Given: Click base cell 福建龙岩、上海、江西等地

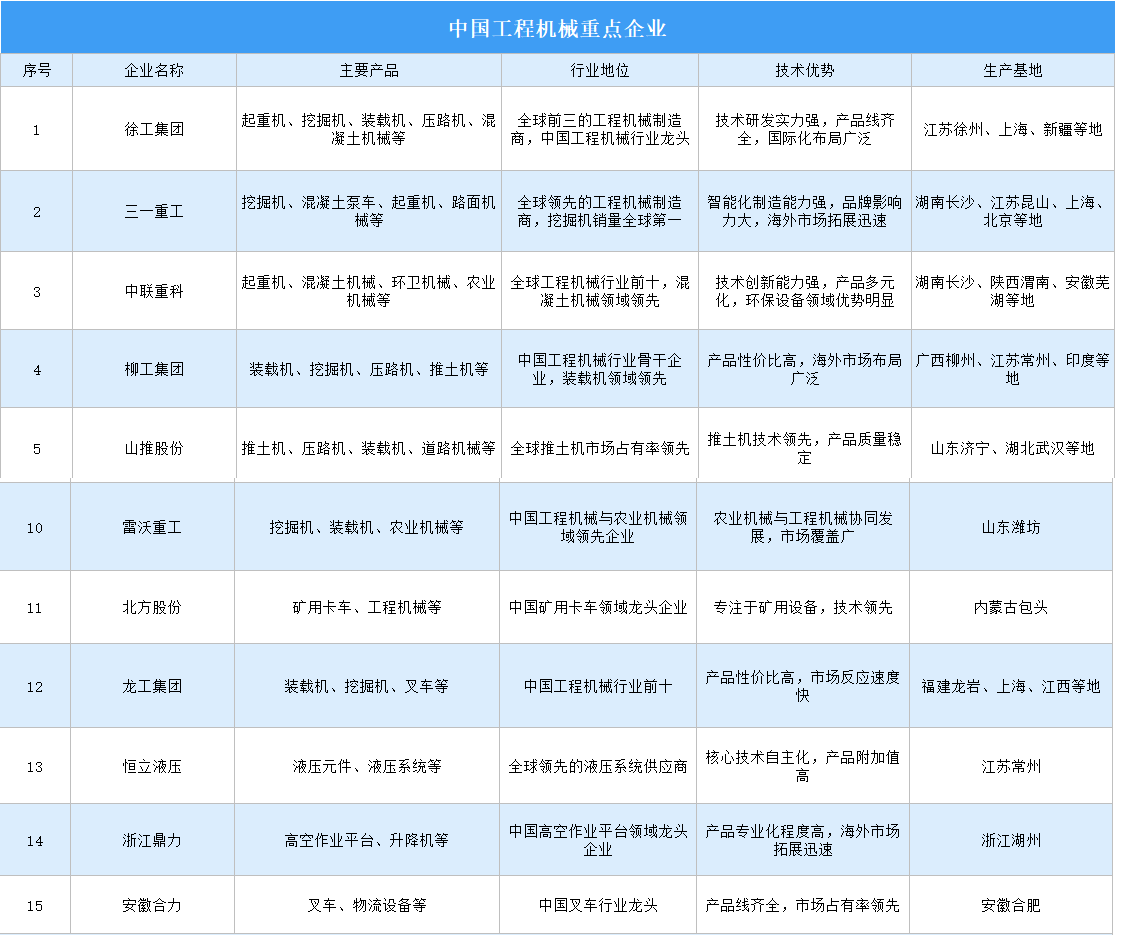Looking at the screenshot, I should pos(1011,687).
